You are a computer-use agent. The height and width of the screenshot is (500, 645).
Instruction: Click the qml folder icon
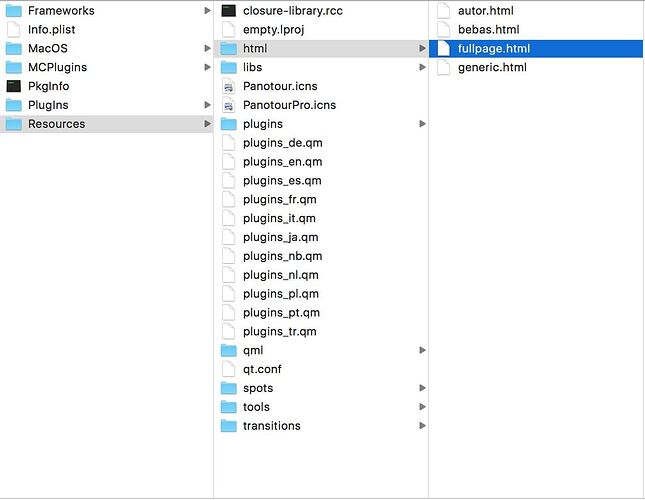coord(229,350)
